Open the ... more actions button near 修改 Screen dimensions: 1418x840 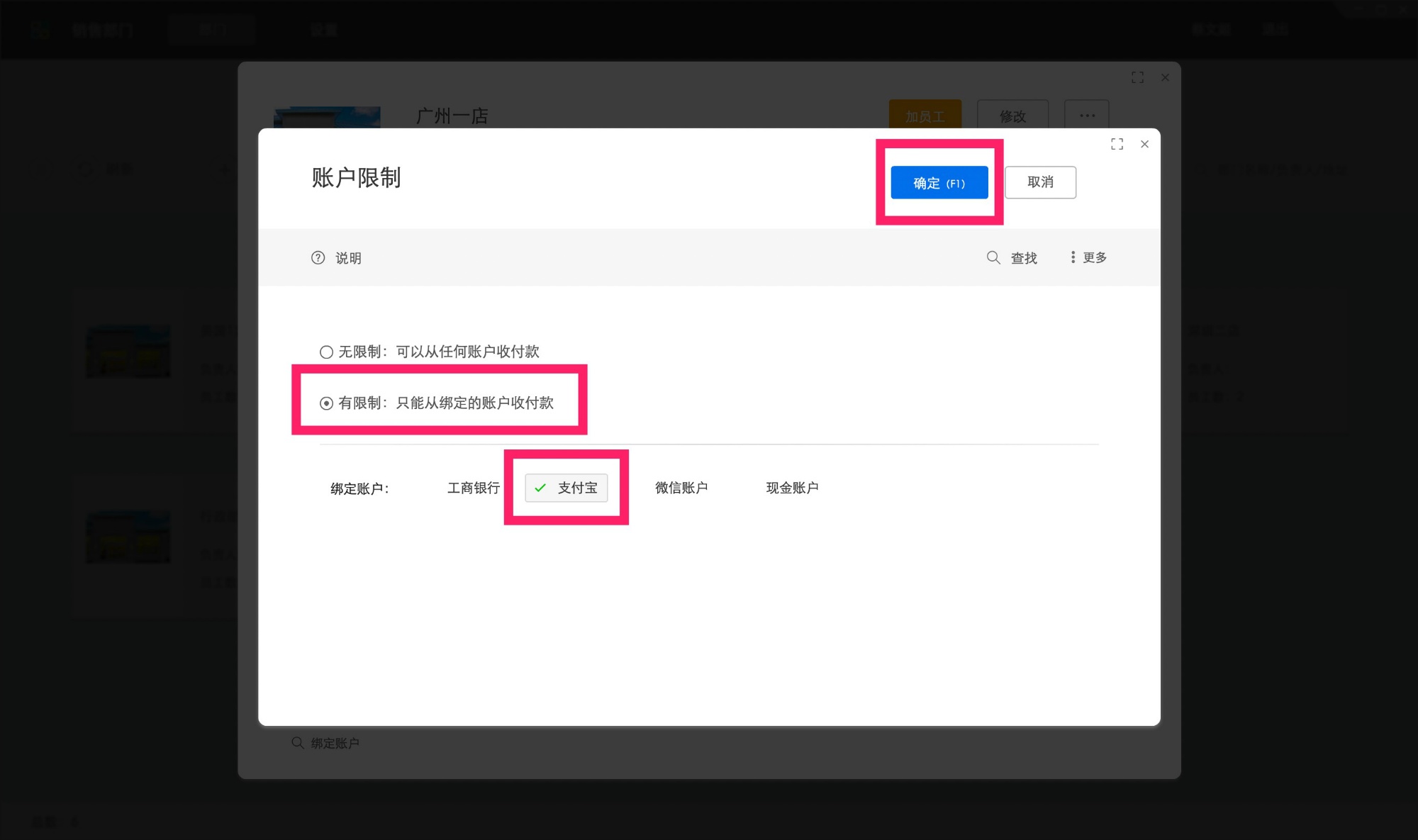[1087, 115]
